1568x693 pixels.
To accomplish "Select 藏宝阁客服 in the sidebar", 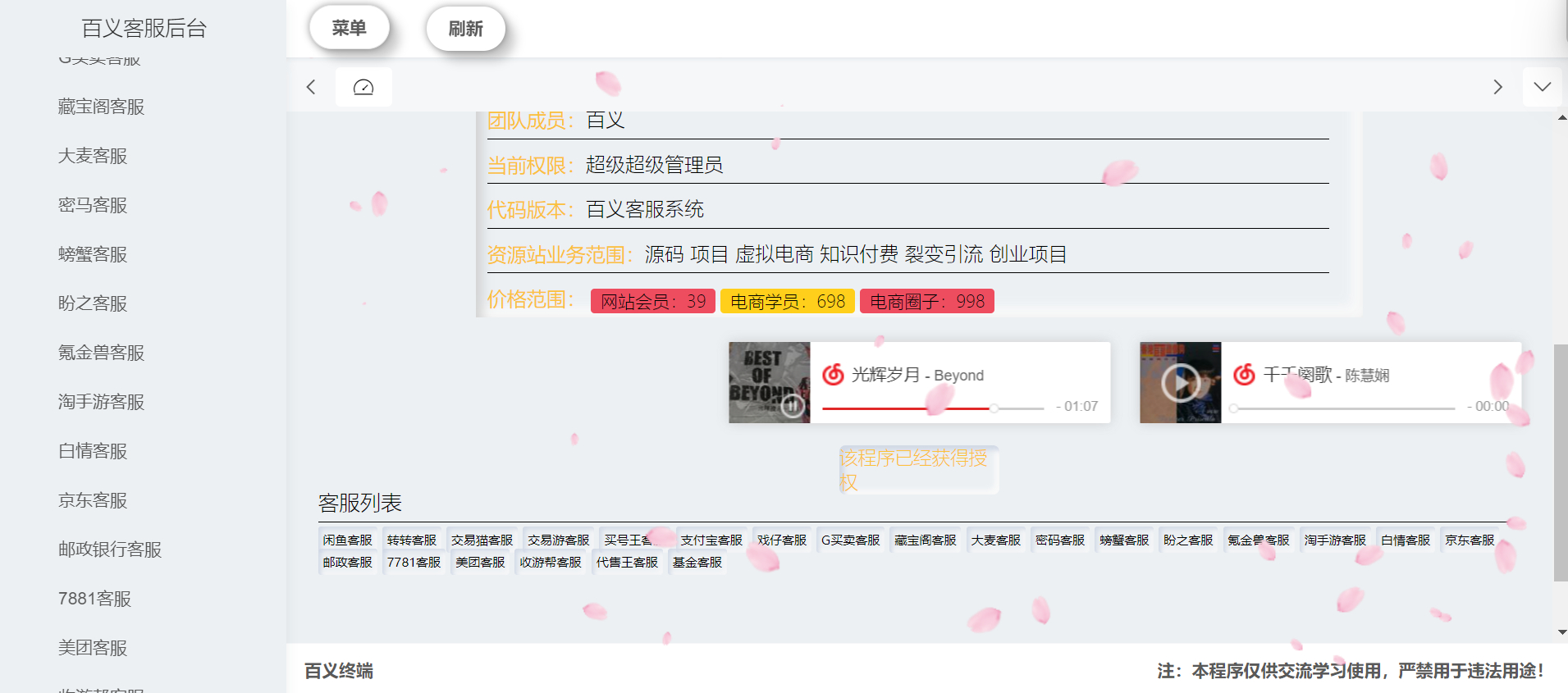I will coord(101,107).
